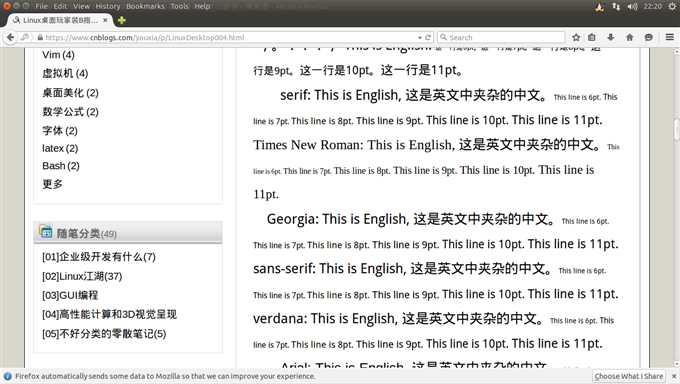Image resolution: width=680 pixels, height=384 pixels.
Task: Open the chat/Hello speech bubble icon
Action: point(648,37)
